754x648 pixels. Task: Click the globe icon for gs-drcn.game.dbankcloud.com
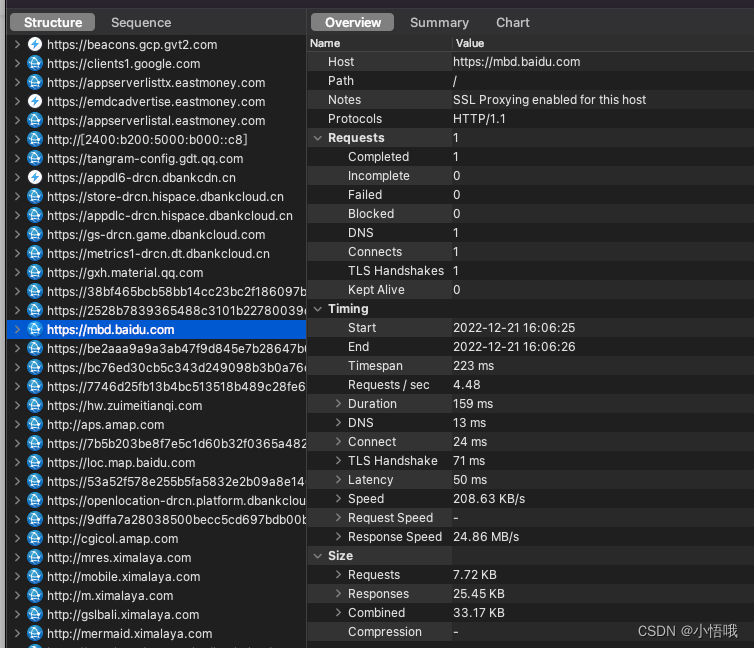pos(35,234)
